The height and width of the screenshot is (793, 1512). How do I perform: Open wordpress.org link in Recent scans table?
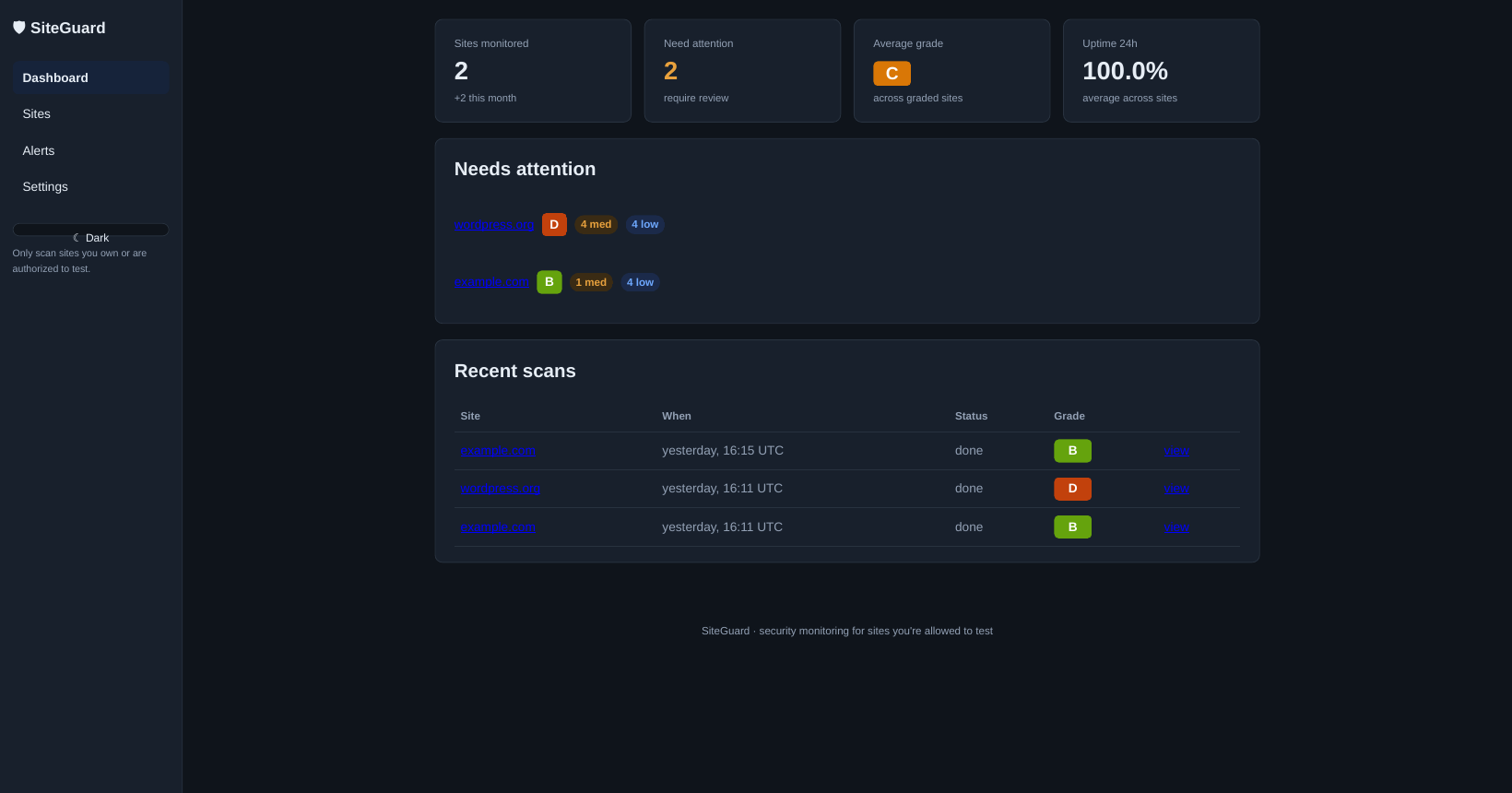[x=501, y=489]
